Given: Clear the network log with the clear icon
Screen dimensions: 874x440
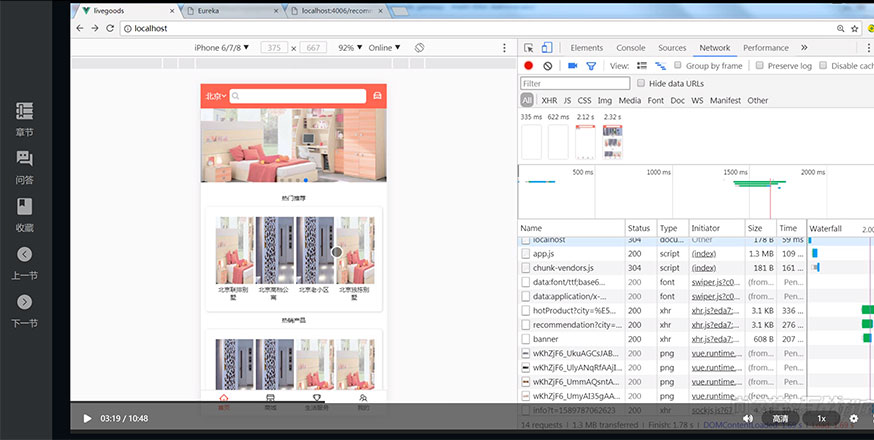Looking at the screenshot, I should (x=547, y=66).
